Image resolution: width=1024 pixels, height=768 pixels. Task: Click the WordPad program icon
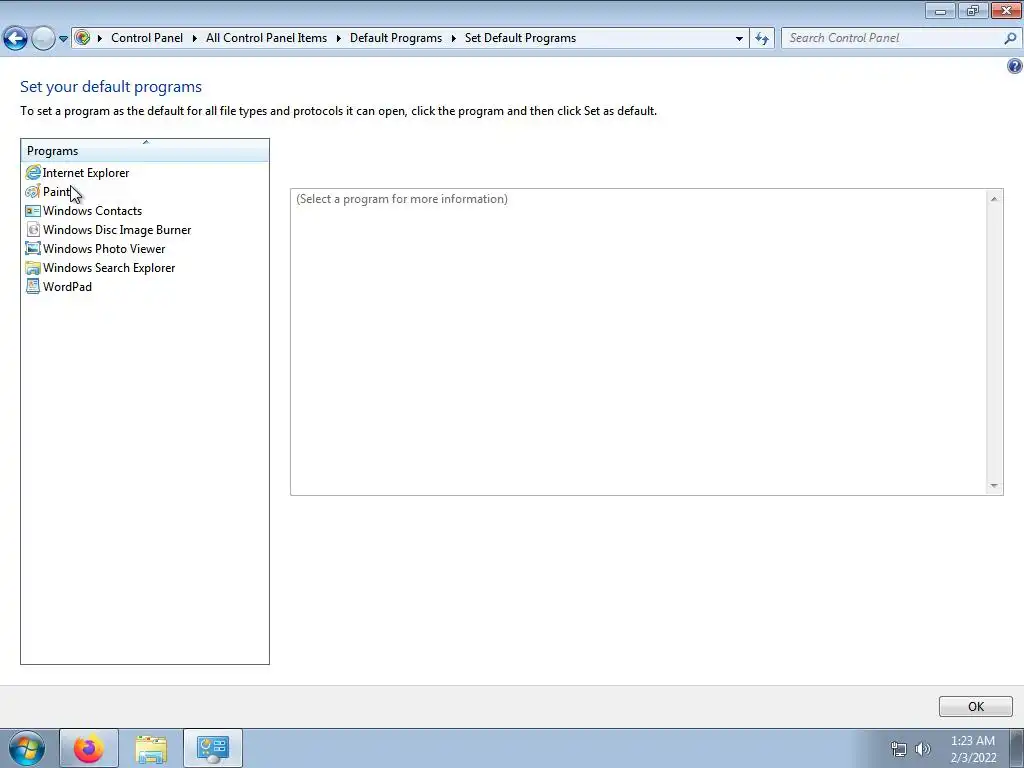point(33,286)
